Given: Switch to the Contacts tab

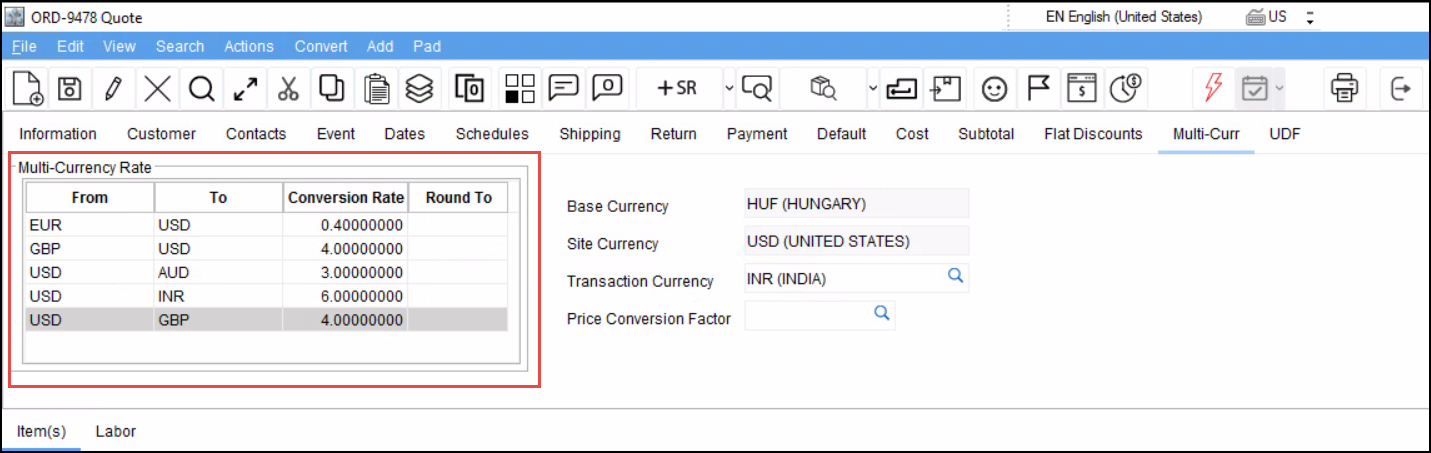Looking at the screenshot, I should click(x=256, y=133).
